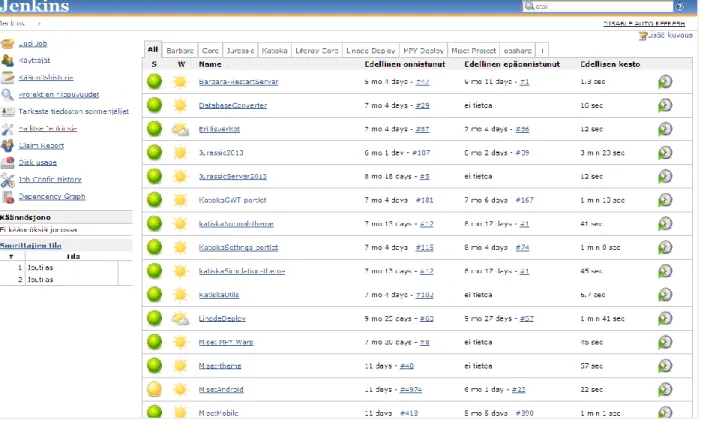
Task: Schedule a build for DatabaseConverter
Action: click(665, 106)
